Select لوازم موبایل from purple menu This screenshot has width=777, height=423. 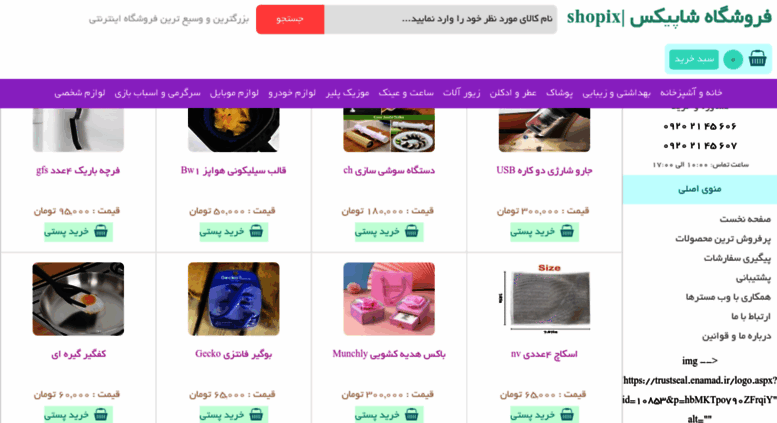[234, 93]
